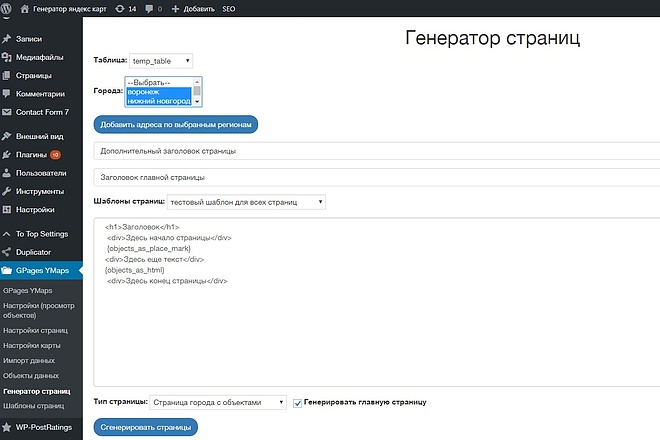This screenshot has height=440, width=660.
Task: Click inside the template code textarea
Action: tap(377, 302)
